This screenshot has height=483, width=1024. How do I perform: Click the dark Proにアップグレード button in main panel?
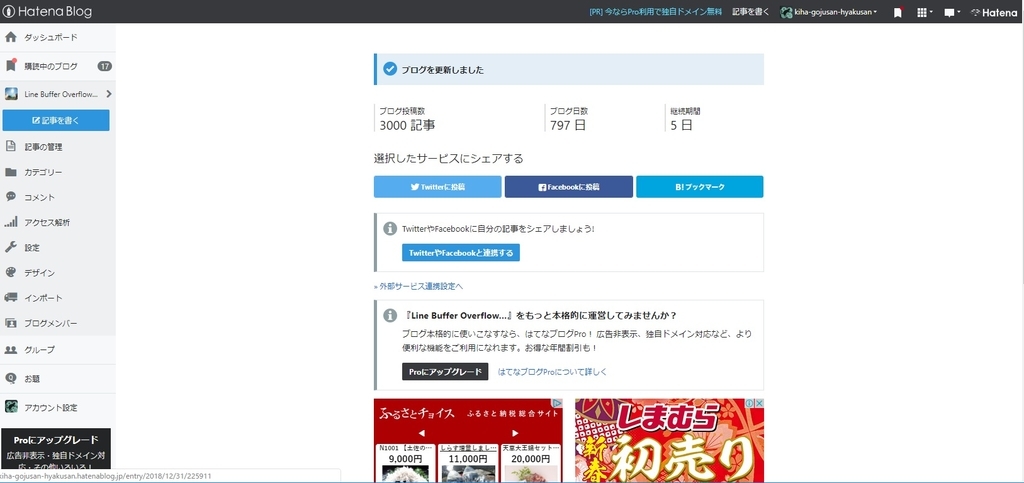point(445,371)
